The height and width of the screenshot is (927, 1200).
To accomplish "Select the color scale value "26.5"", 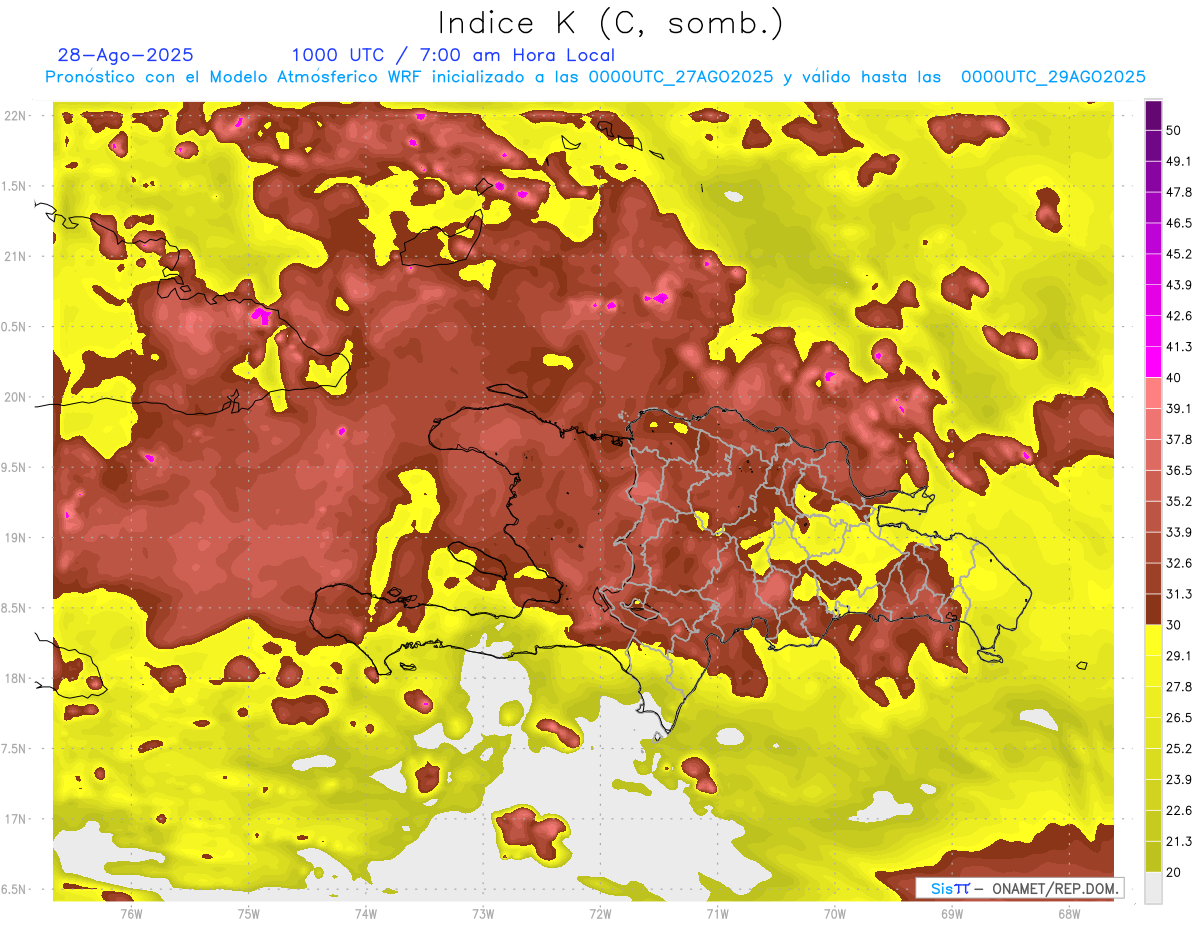I will coord(1178,718).
